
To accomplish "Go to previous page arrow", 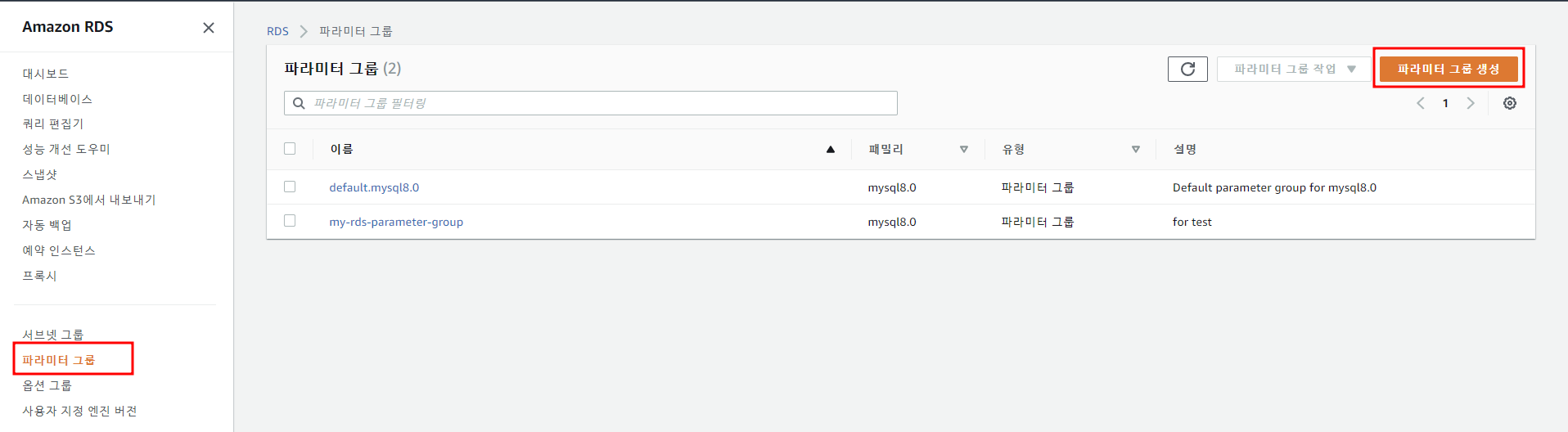I will 1421,103.
